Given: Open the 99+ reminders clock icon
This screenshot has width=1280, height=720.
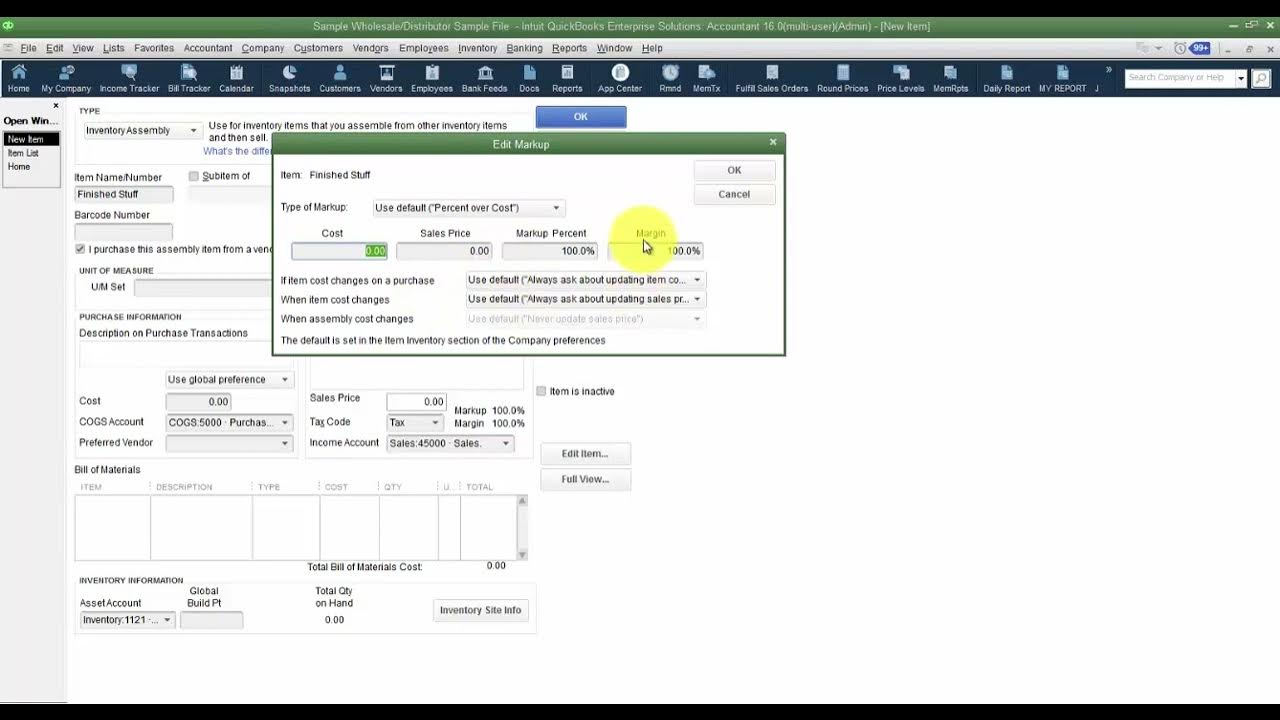Looking at the screenshot, I should (x=1192, y=48).
